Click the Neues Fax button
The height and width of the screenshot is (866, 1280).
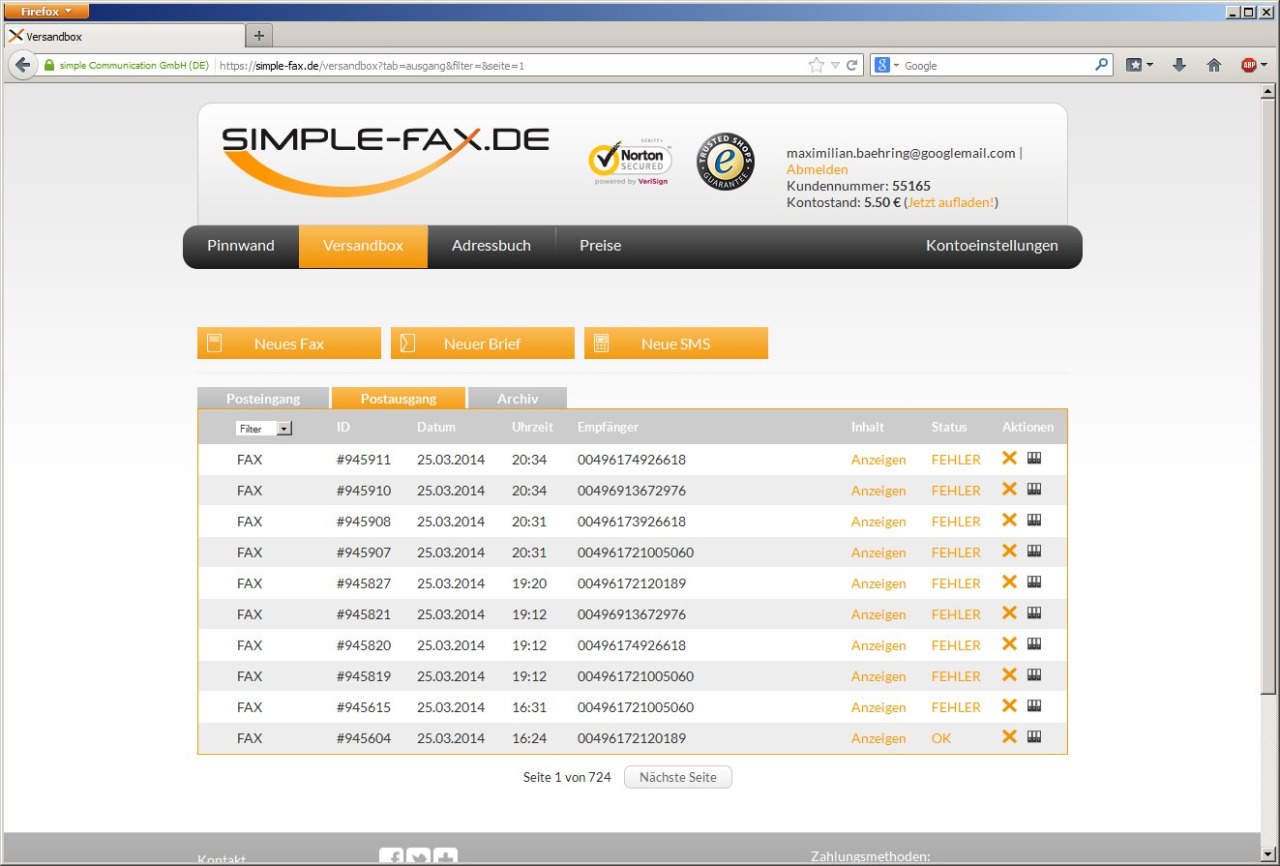coord(289,343)
